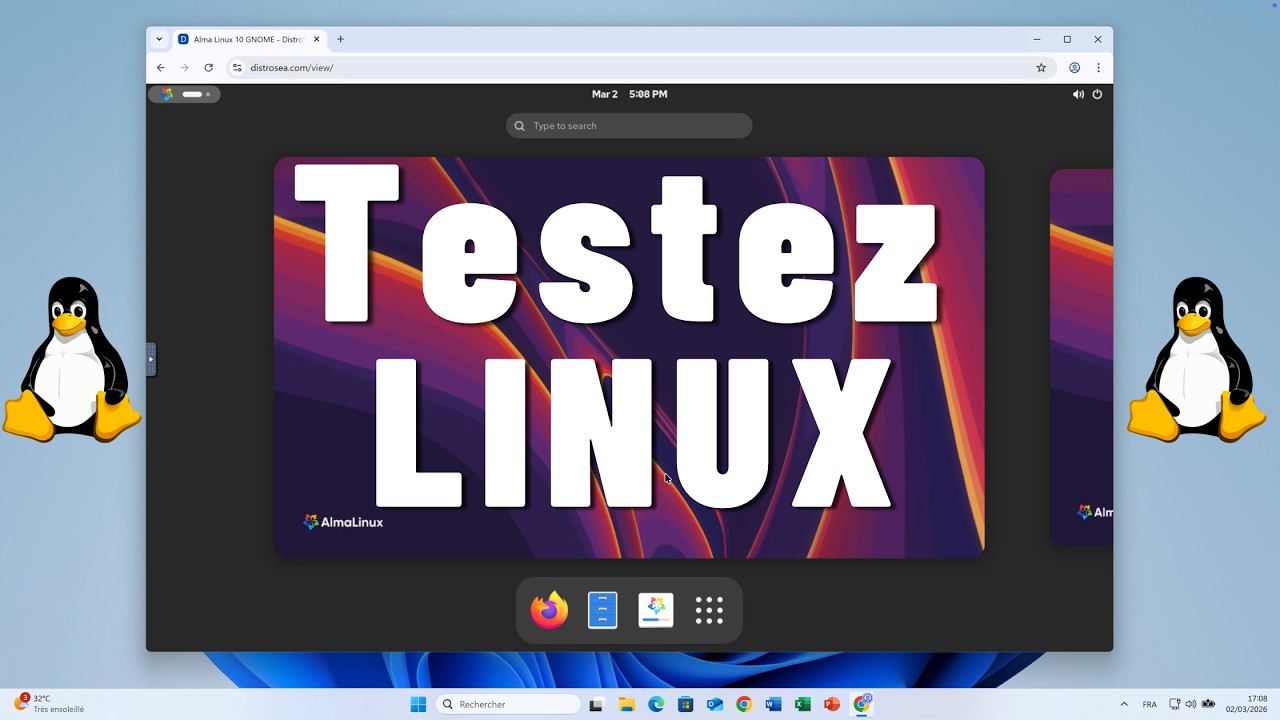Show hidden system tray icons
This screenshot has height=720, width=1280.
1124,704
